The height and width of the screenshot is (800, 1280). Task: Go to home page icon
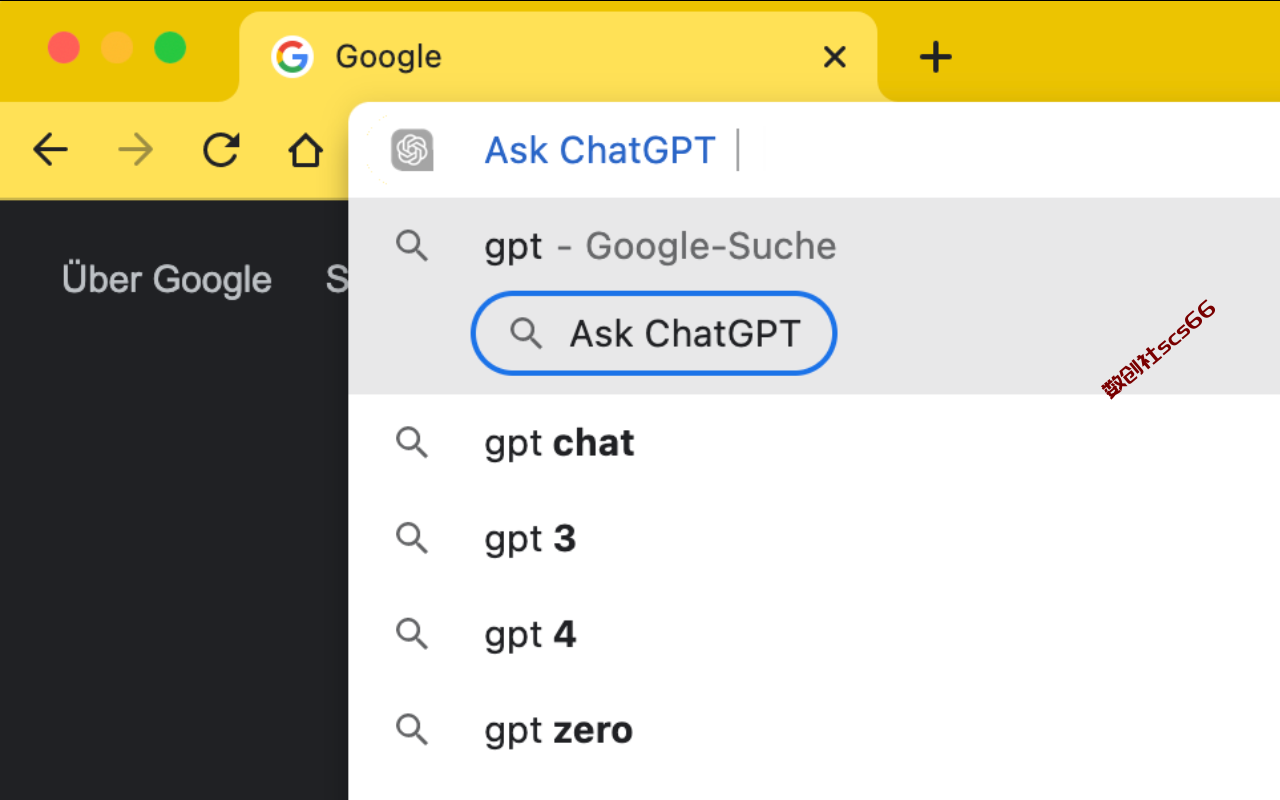tap(306, 151)
